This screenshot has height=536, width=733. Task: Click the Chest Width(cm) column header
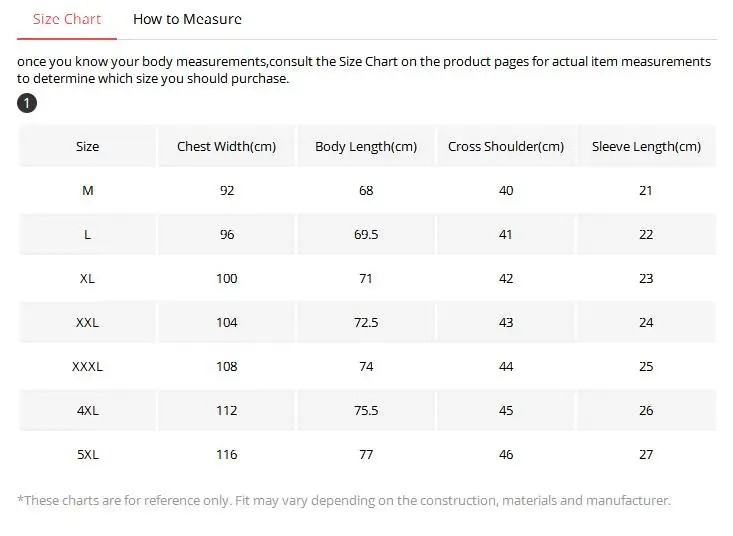point(227,146)
